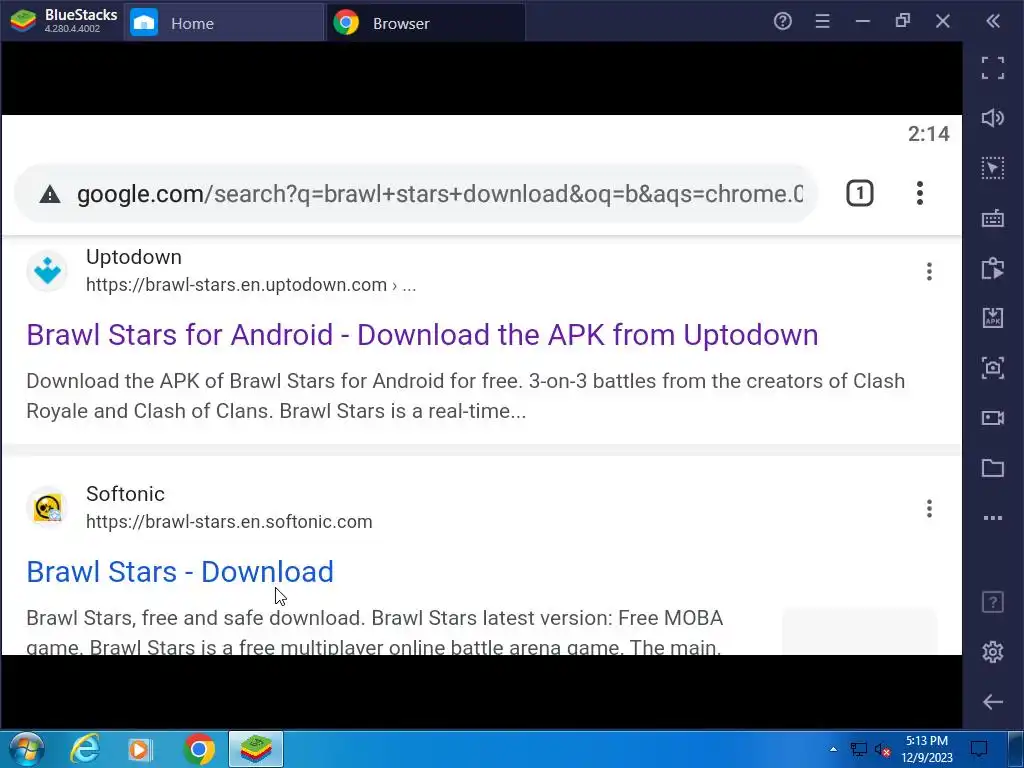Switch to the Home tab
The width and height of the screenshot is (1024, 768).
coord(223,23)
